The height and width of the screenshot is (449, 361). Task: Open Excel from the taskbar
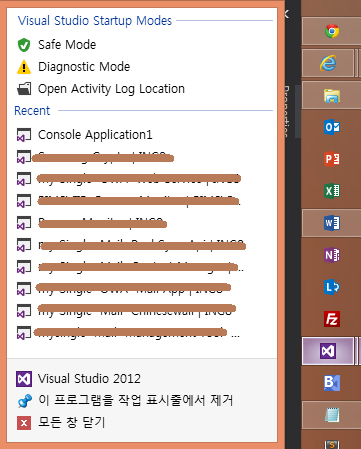click(x=332, y=191)
